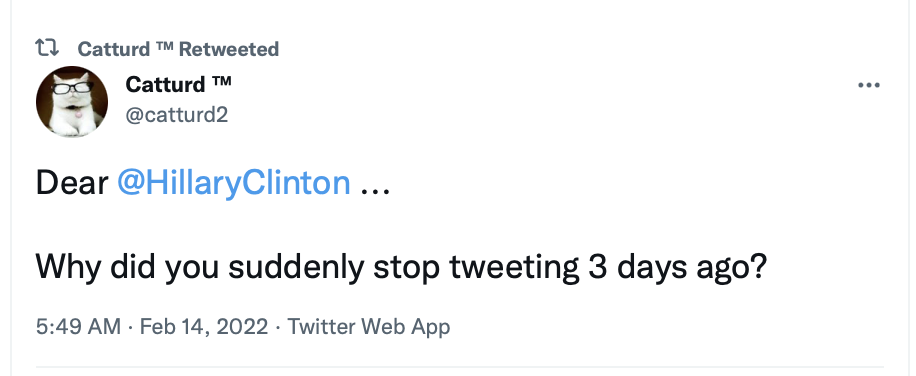Viewport: 916px width, 376px height.
Task: Open the Twitter Web App source link
Action: [x=369, y=326]
